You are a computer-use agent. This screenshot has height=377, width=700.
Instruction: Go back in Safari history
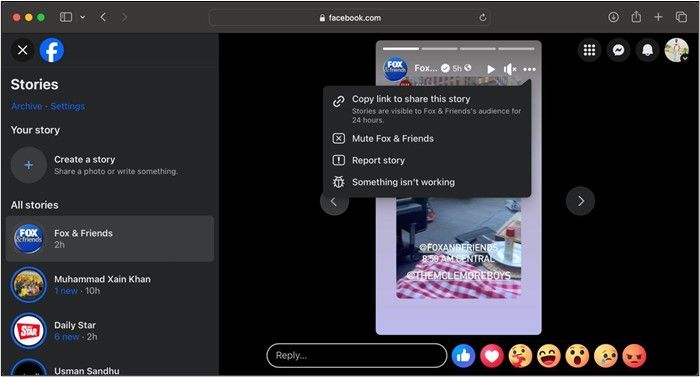pos(103,17)
